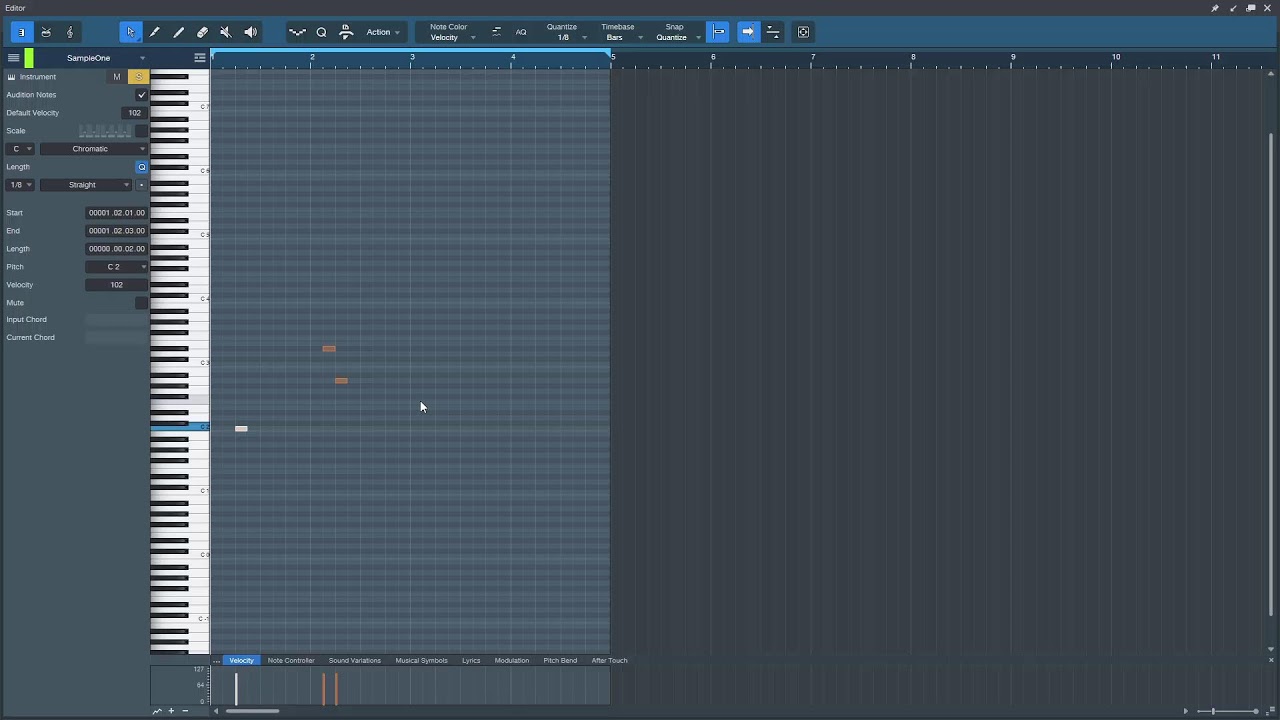Toggle Autoscroll arrow button

coord(747,32)
